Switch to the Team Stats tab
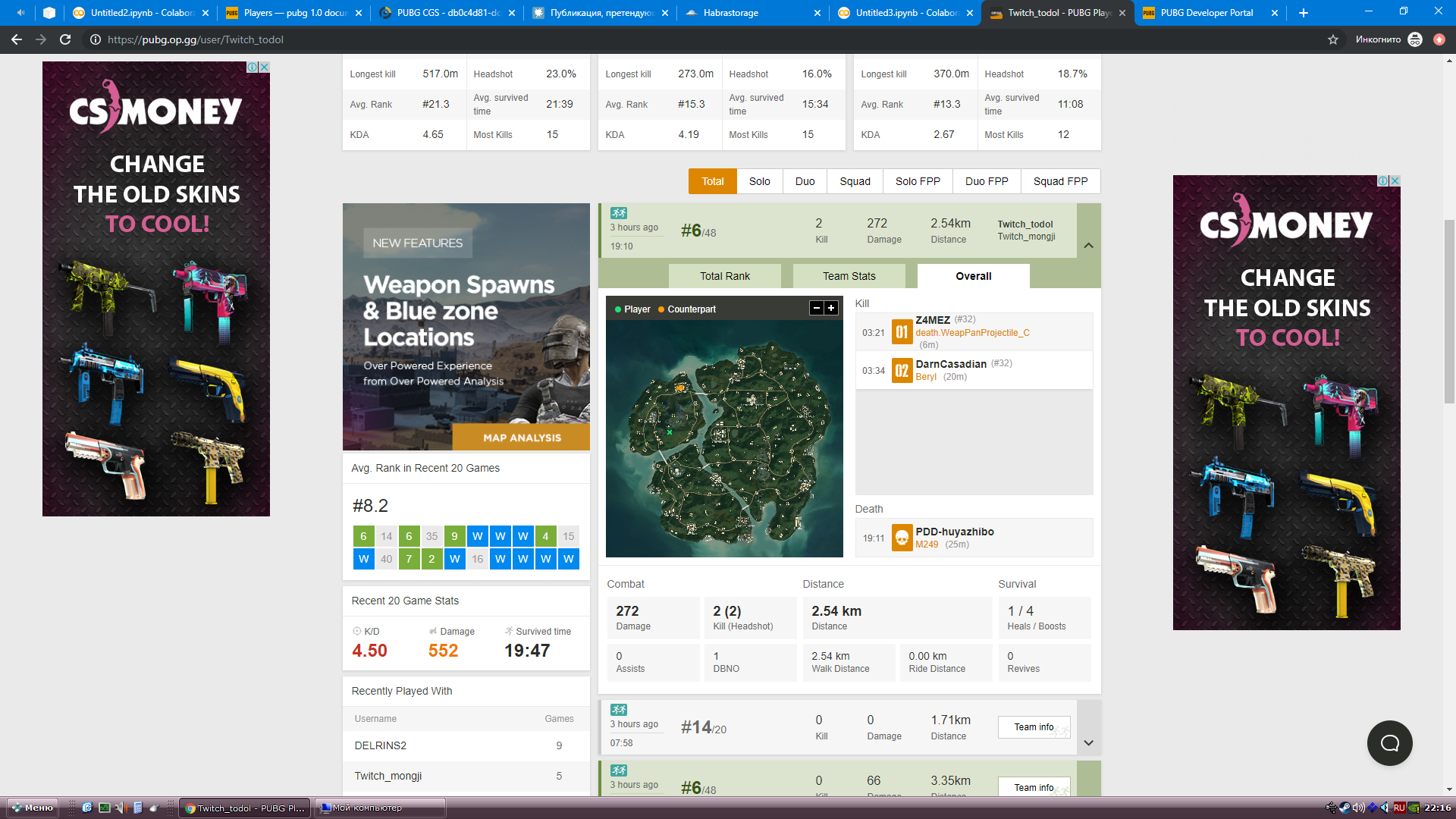 849,276
